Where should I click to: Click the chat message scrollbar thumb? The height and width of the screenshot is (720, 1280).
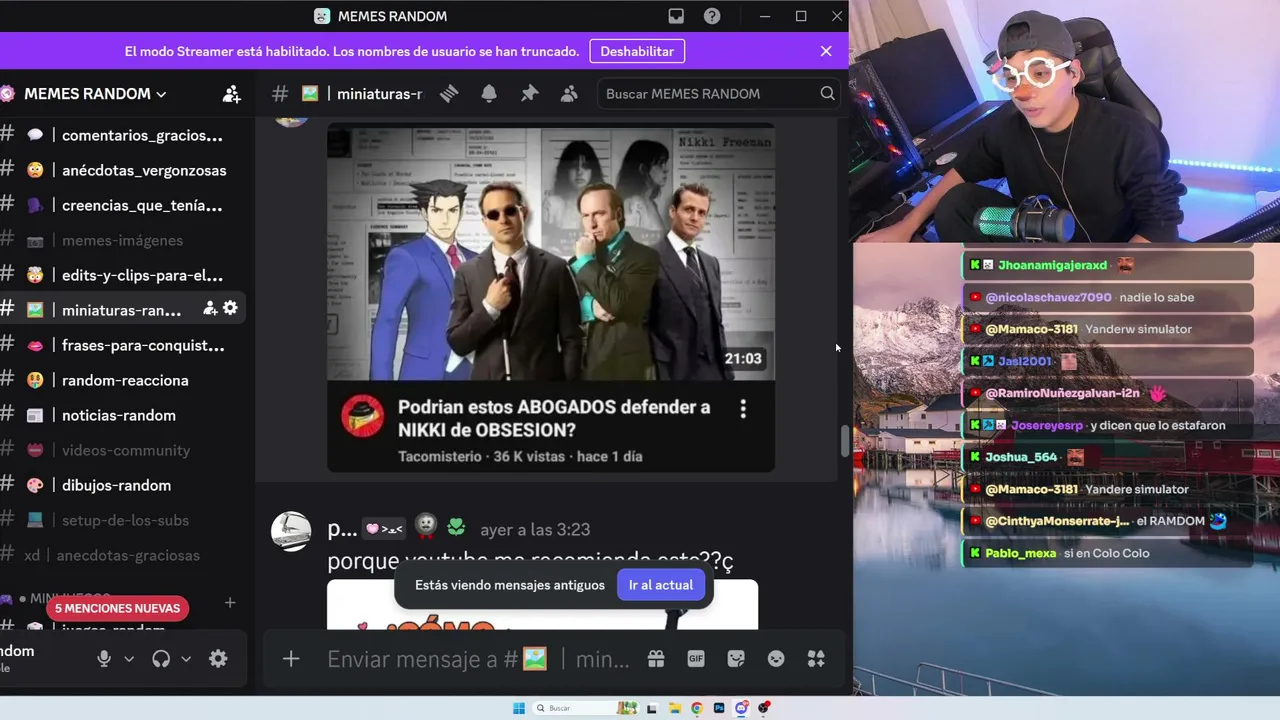(845, 440)
